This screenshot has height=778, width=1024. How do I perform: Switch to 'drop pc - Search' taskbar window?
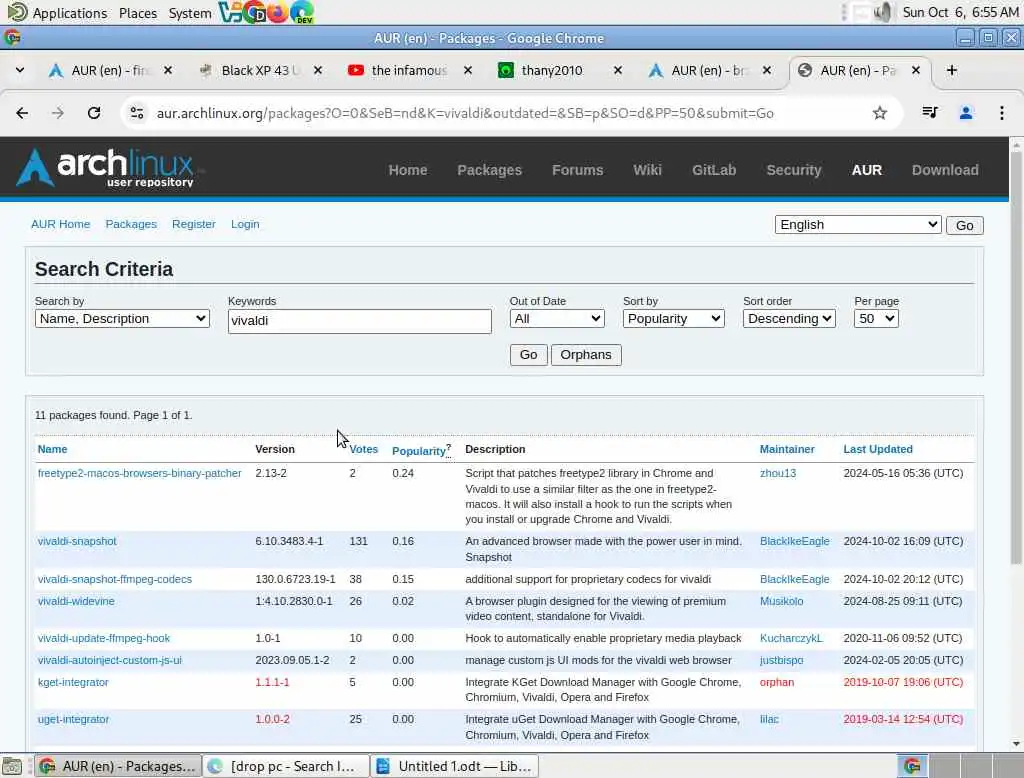285,766
